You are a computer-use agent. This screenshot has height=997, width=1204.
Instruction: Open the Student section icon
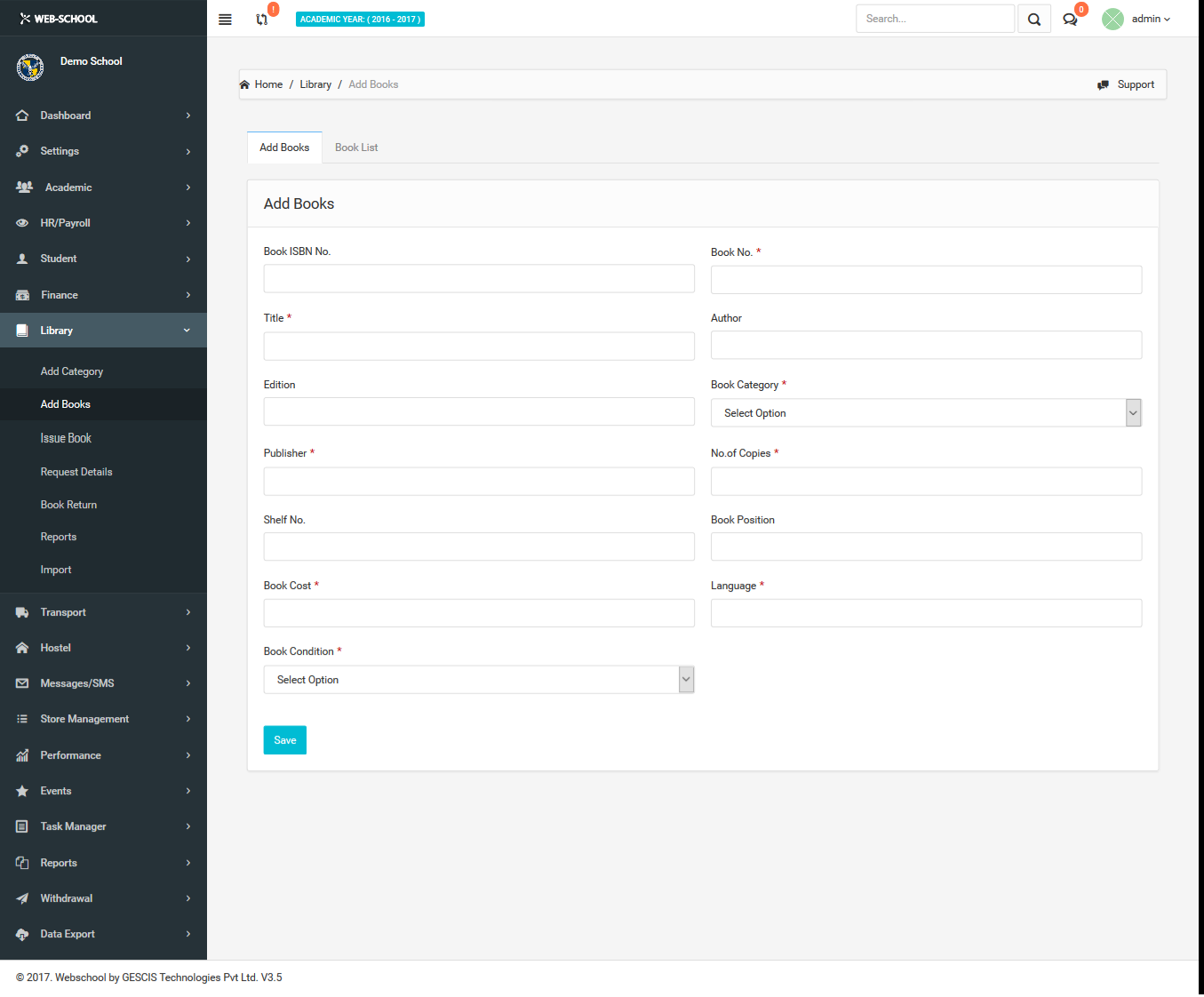click(21, 259)
